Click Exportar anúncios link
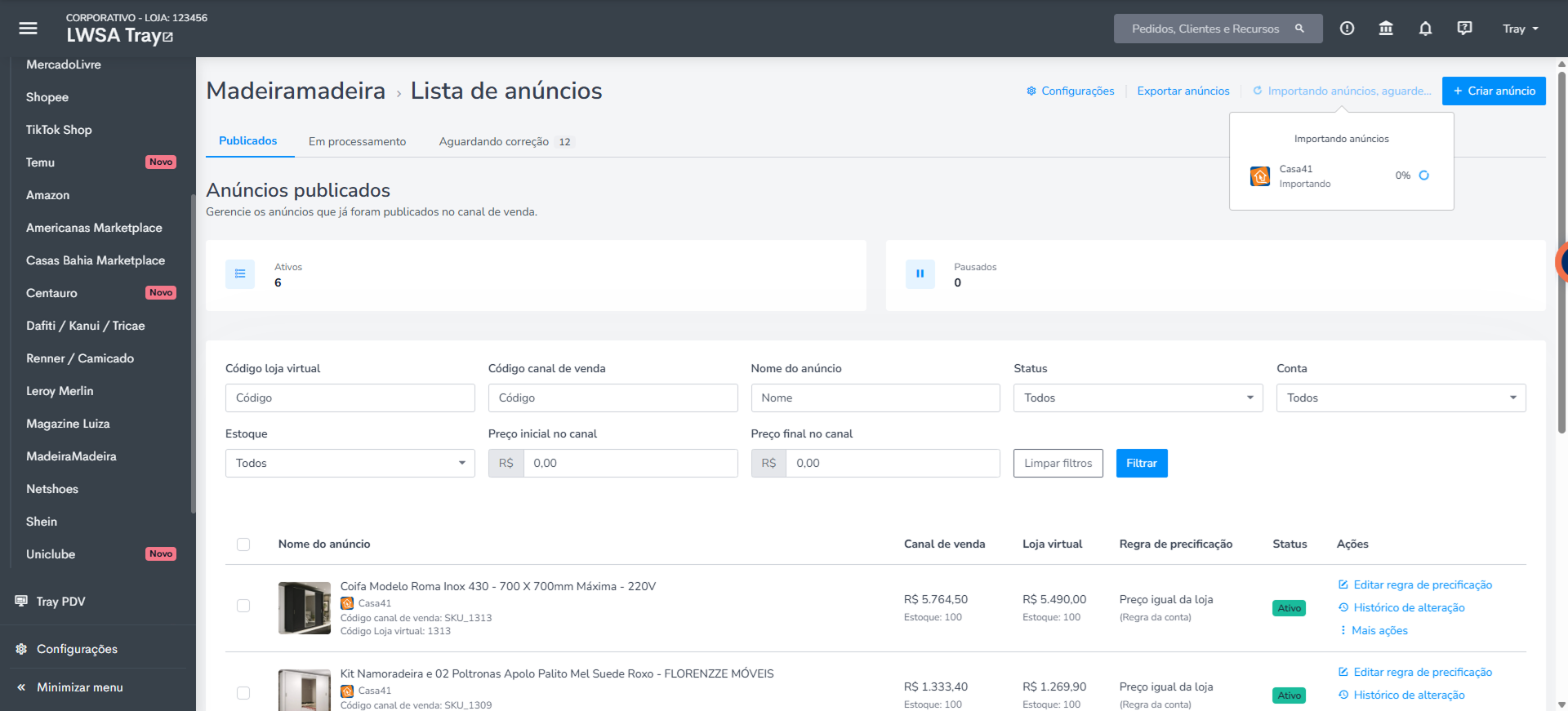This screenshot has width=1568, height=711. [1183, 91]
